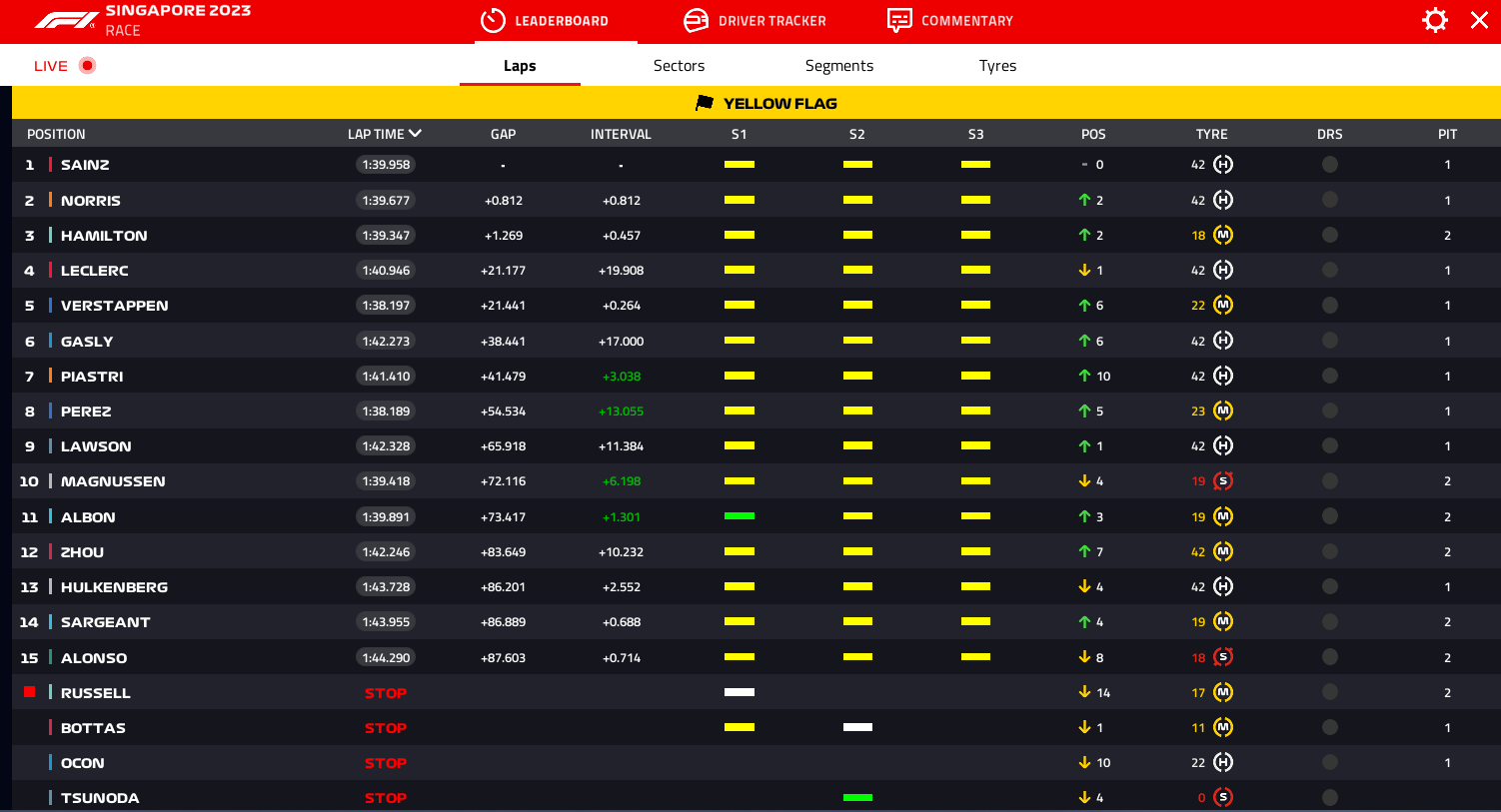Select the Tyres sub-tab

997,66
